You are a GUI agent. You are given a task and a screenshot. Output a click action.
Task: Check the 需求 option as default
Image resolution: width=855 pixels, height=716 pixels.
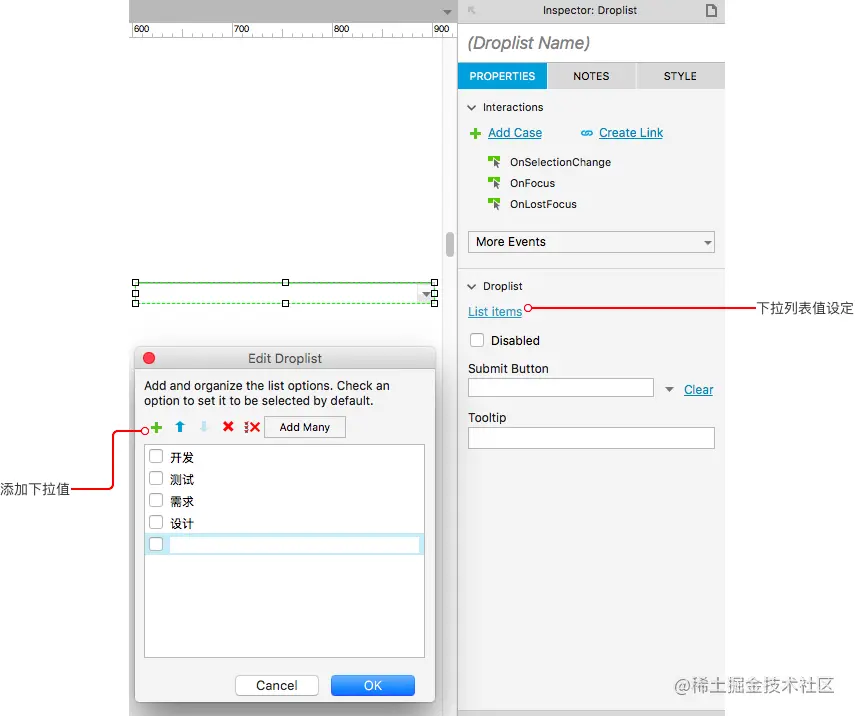[156, 500]
